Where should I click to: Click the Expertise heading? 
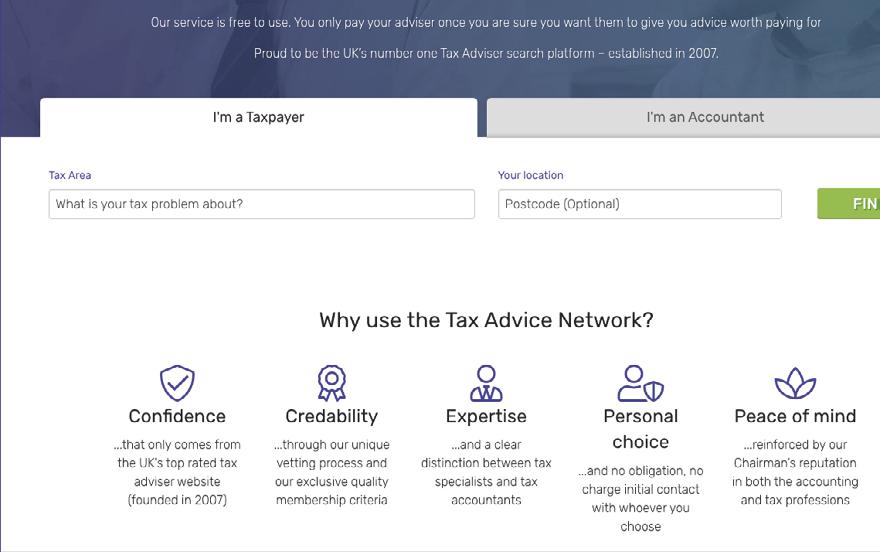(486, 416)
